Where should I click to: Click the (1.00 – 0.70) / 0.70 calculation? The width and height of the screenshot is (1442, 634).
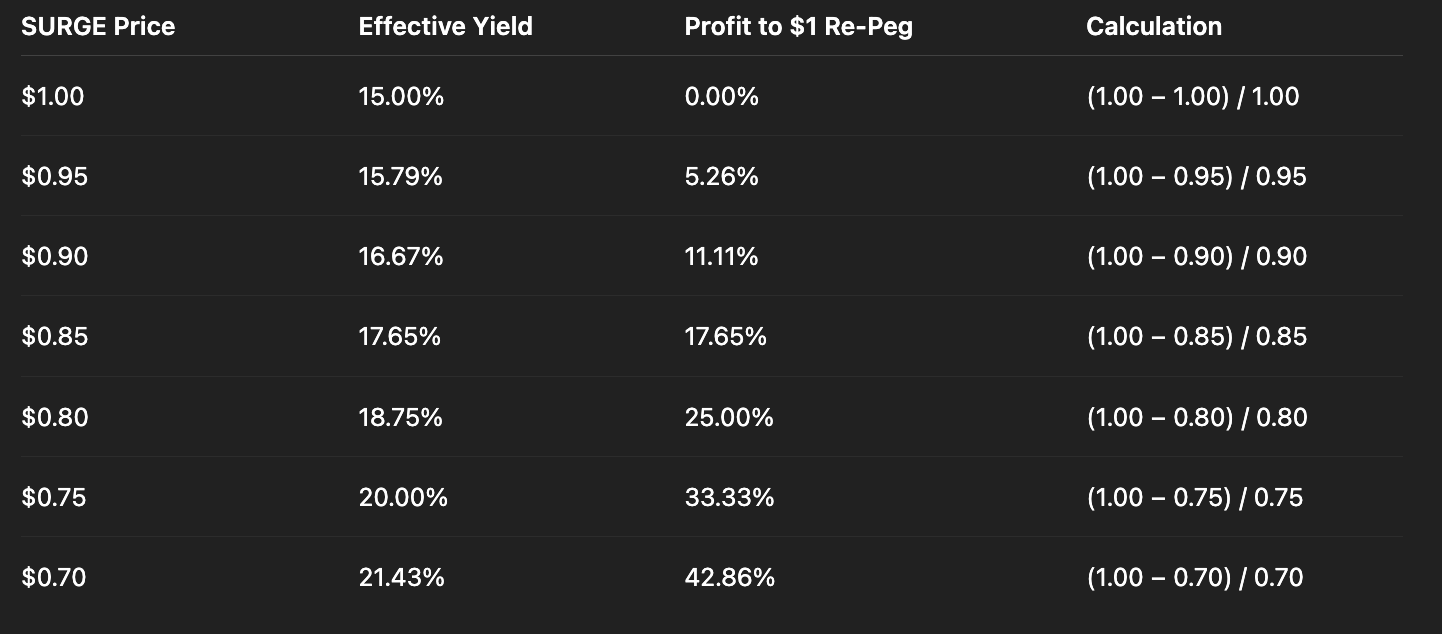1194,578
